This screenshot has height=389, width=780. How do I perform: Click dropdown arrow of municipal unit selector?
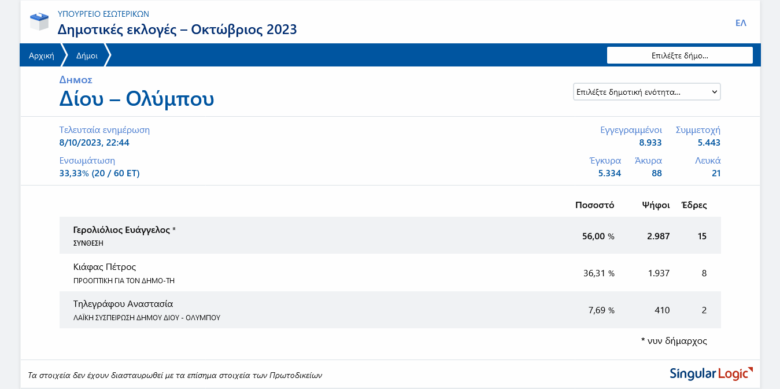[x=714, y=92]
